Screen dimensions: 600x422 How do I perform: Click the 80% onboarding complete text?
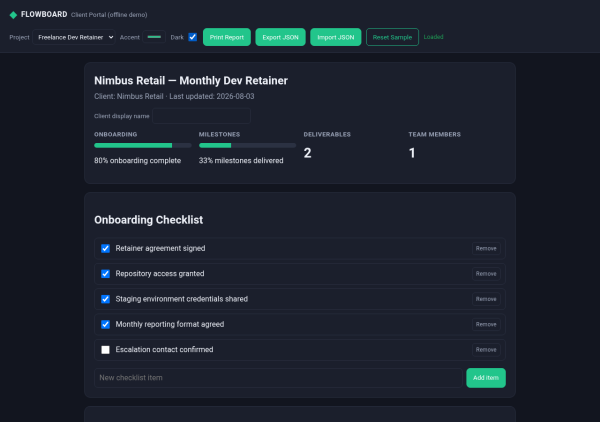pyautogui.click(x=137, y=161)
